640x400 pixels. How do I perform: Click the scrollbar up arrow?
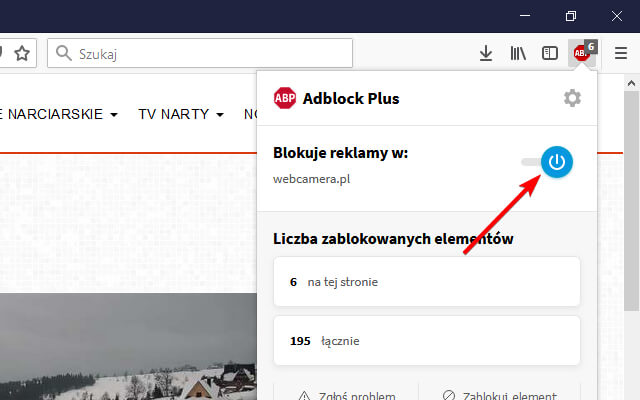pyautogui.click(x=631, y=83)
